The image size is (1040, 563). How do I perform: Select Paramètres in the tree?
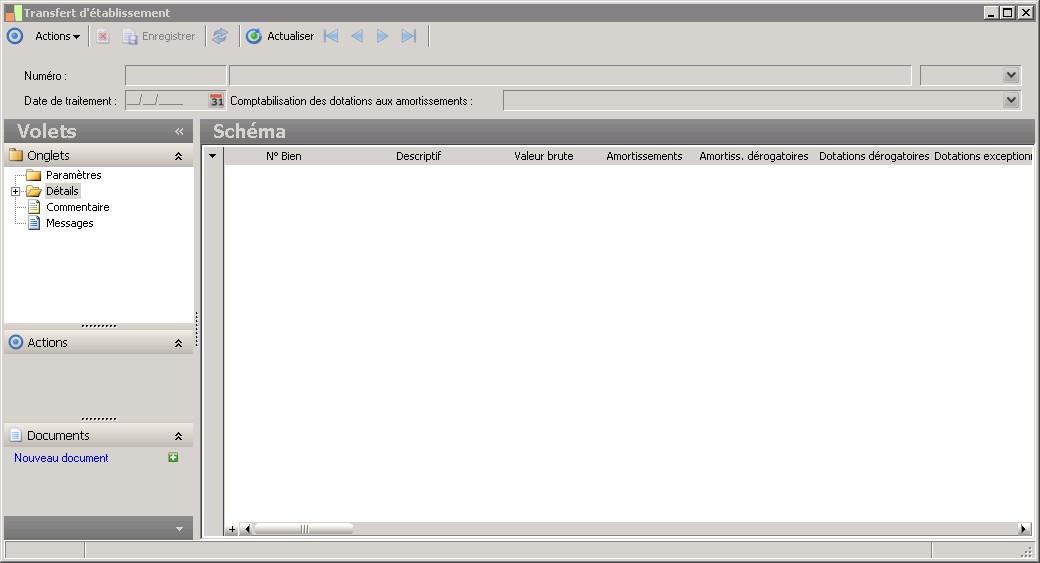74,175
